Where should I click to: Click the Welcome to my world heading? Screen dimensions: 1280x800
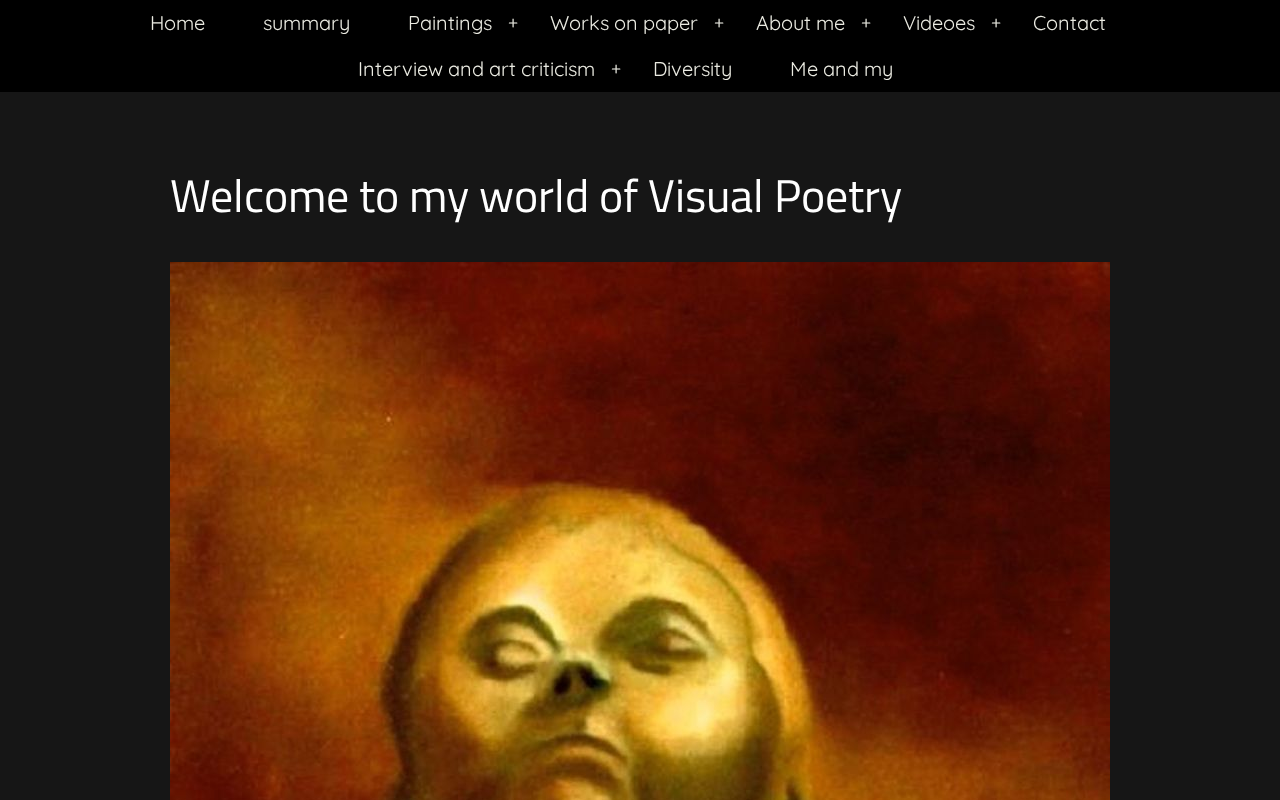535,196
